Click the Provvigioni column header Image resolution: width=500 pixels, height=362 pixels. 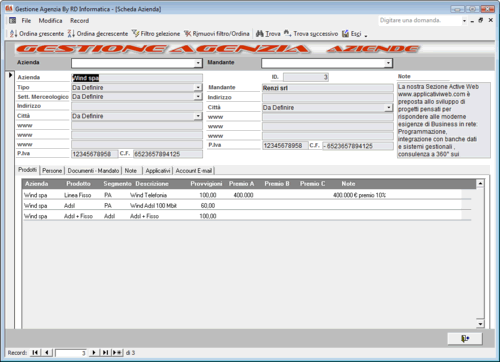pyautogui.click(x=206, y=184)
